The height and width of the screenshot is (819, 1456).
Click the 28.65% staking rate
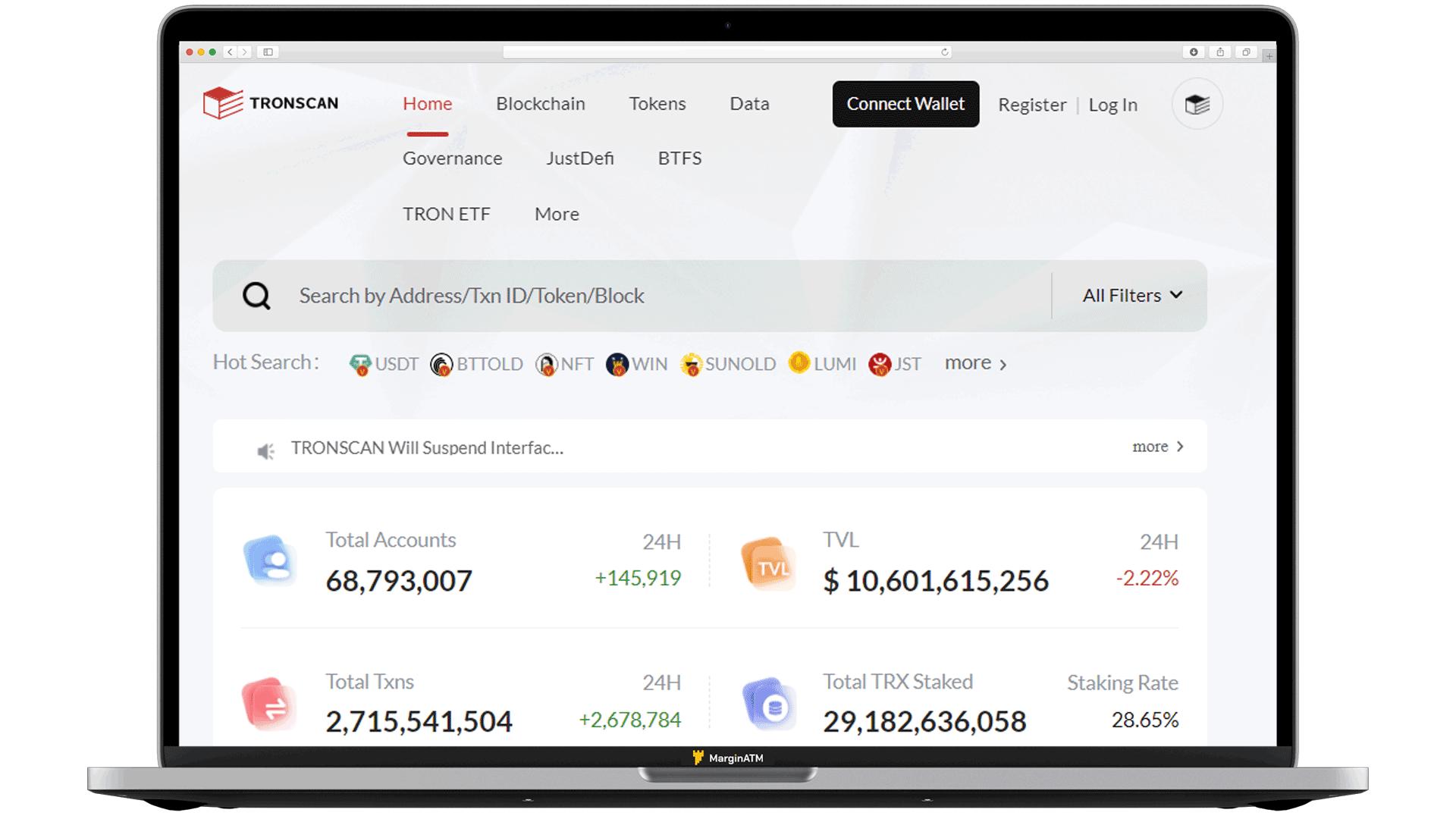[x=1145, y=720]
